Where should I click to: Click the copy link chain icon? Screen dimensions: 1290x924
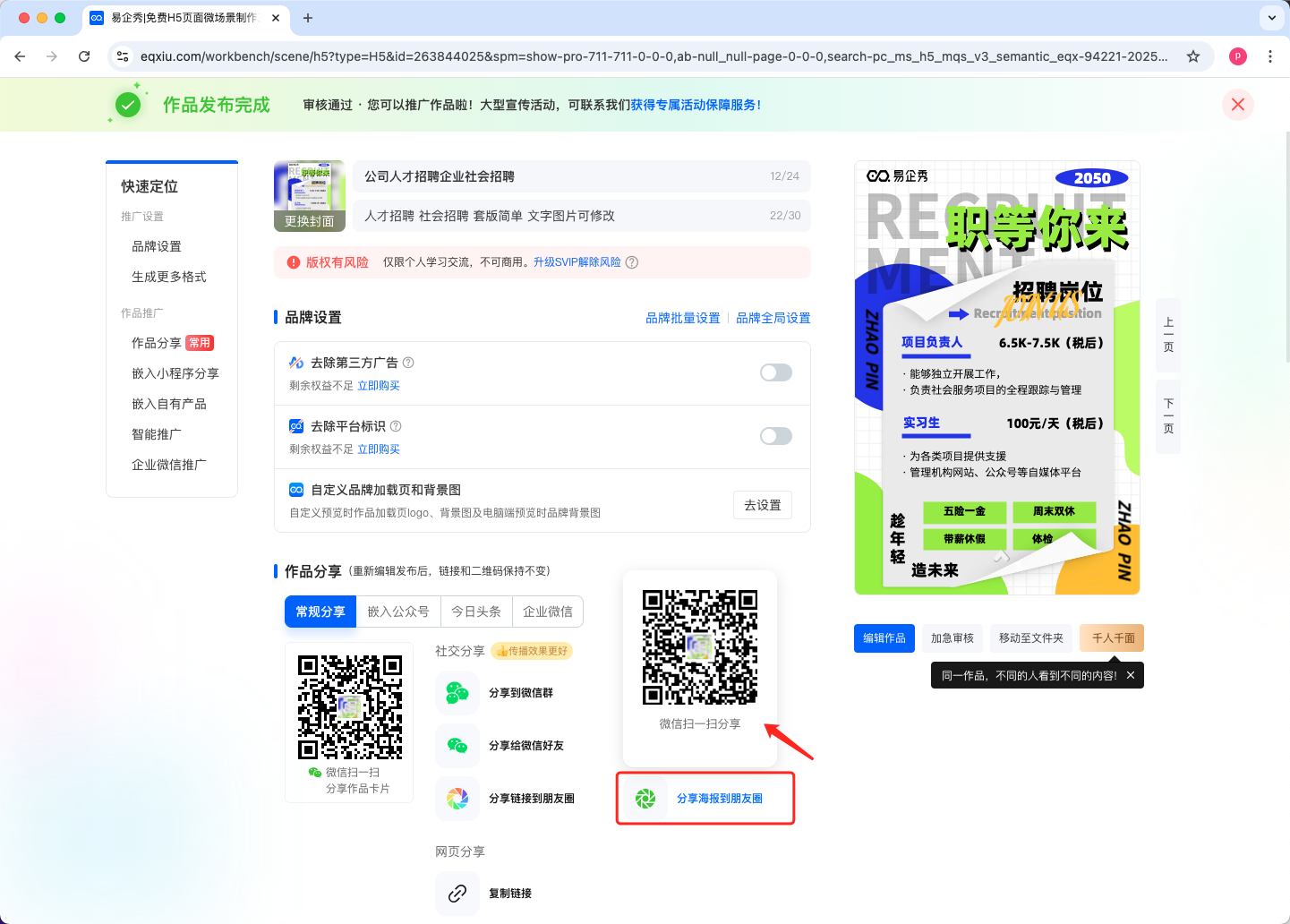tap(457, 894)
